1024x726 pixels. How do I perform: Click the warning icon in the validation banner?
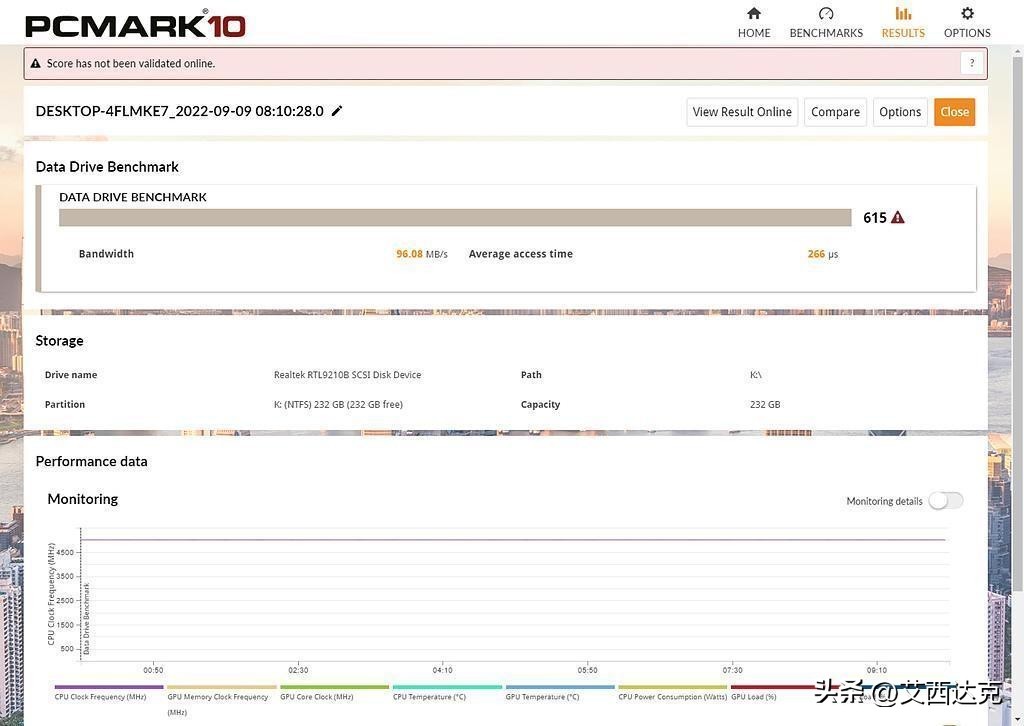pos(35,62)
